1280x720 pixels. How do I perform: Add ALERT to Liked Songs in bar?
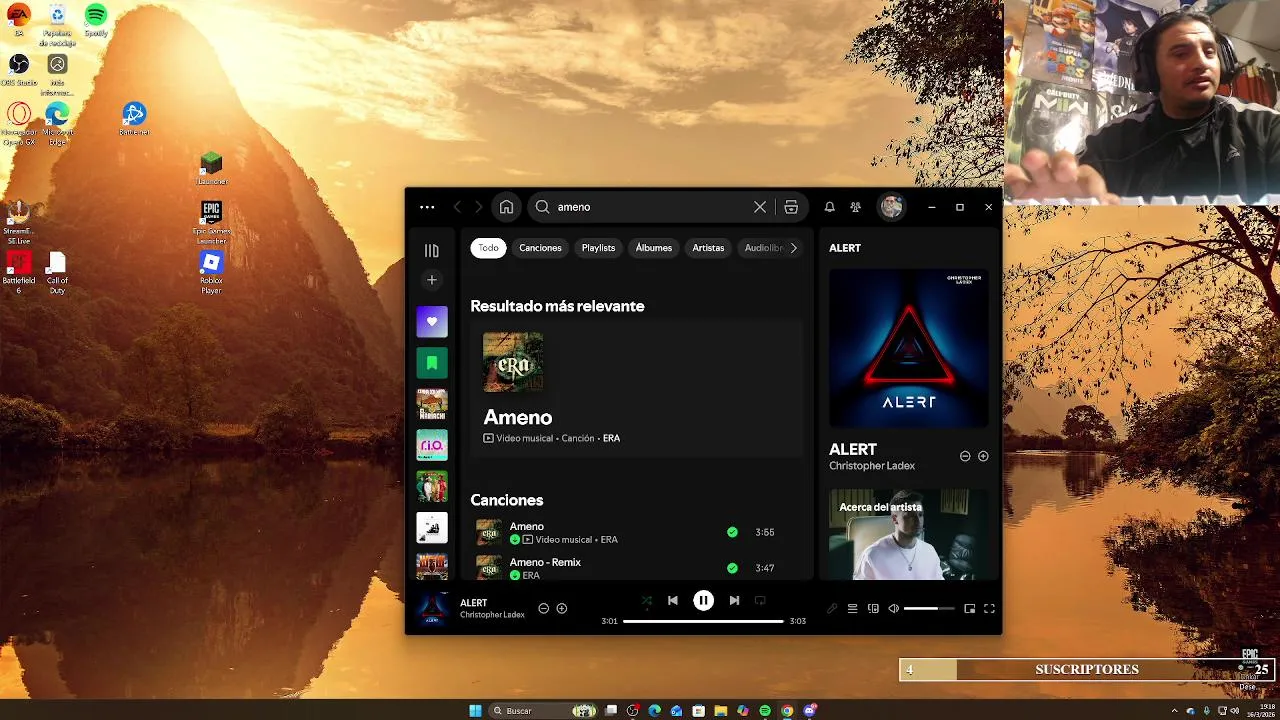pos(561,608)
